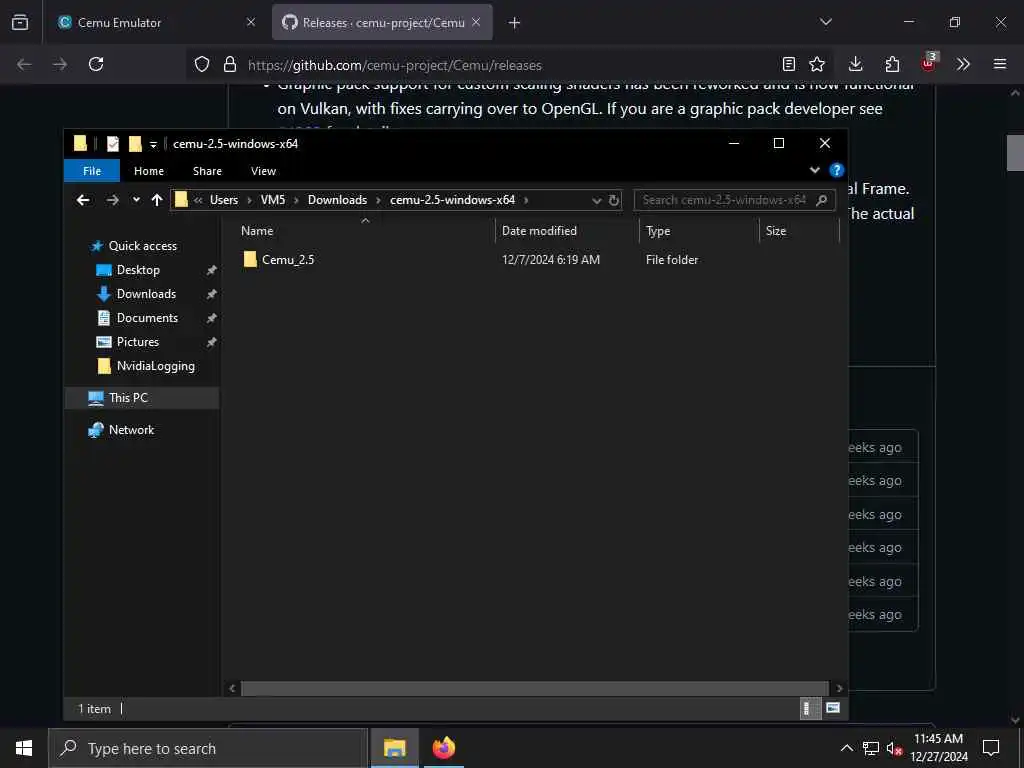Image resolution: width=1024 pixels, height=768 pixels.
Task: Close the Releases cemu-project tab
Action: [x=476, y=23]
